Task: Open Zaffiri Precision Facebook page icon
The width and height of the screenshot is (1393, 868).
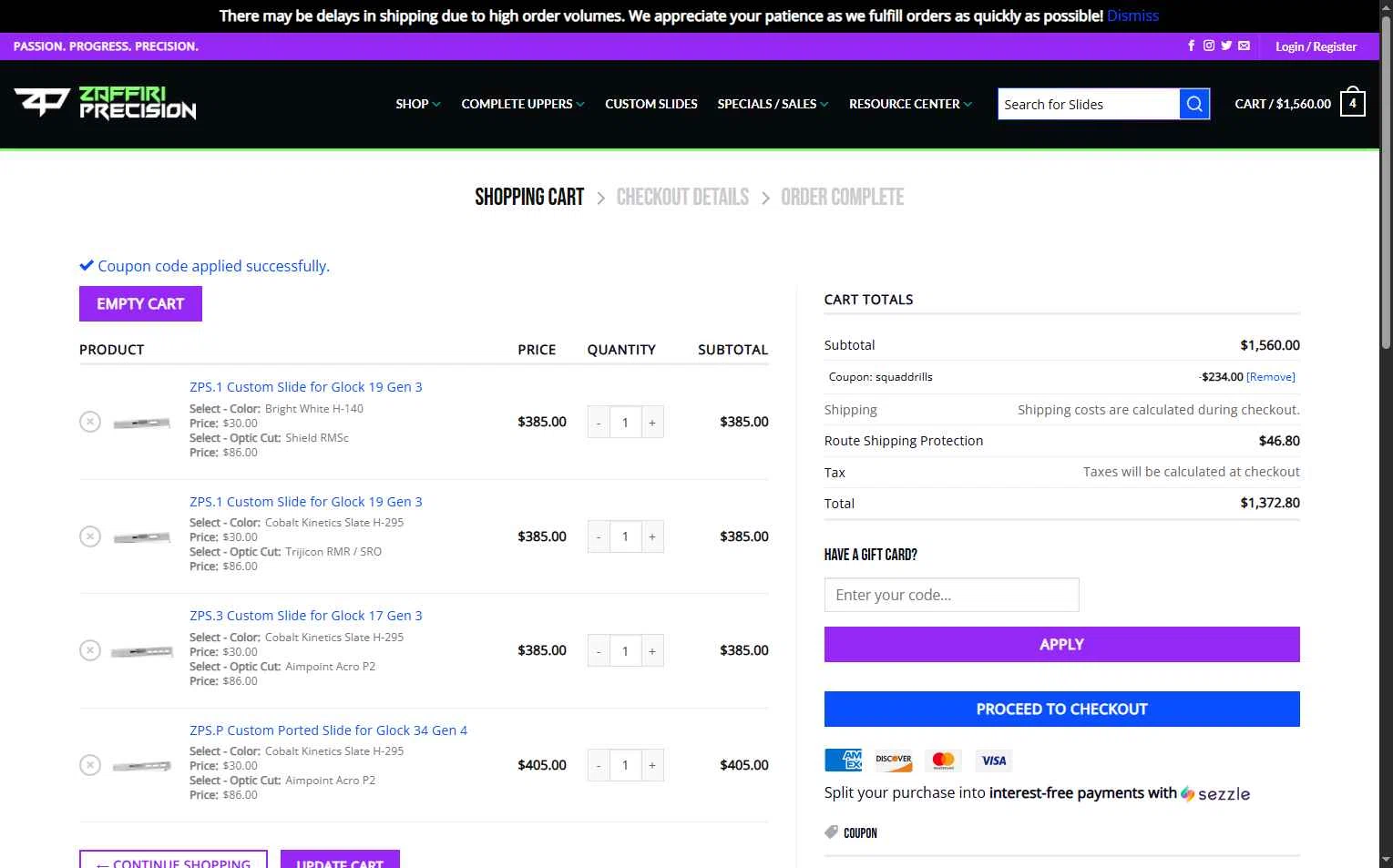Action: pos(1191,46)
